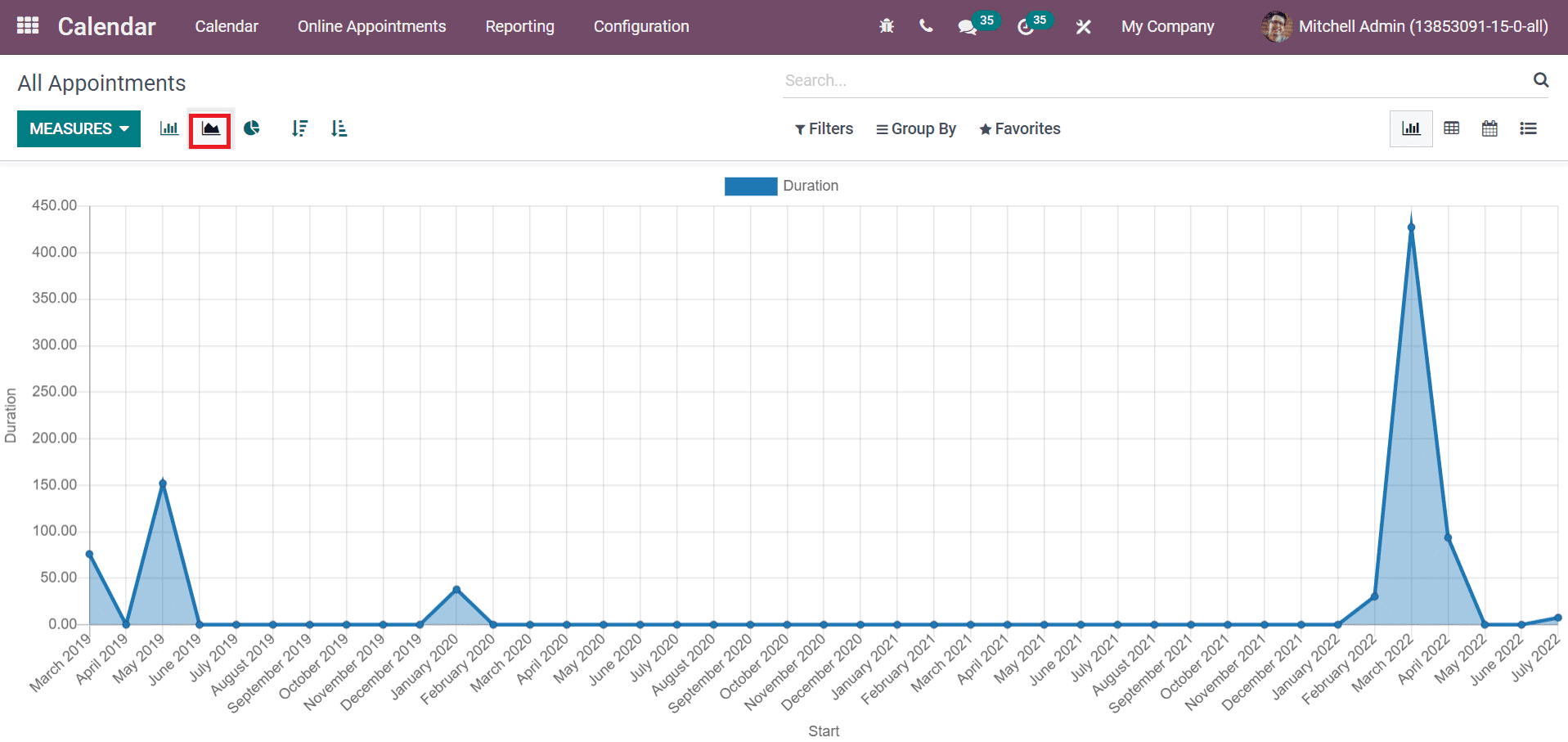Click the March 2019 data point
This screenshot has width=1568, height=742.
(x=90, y=555)
